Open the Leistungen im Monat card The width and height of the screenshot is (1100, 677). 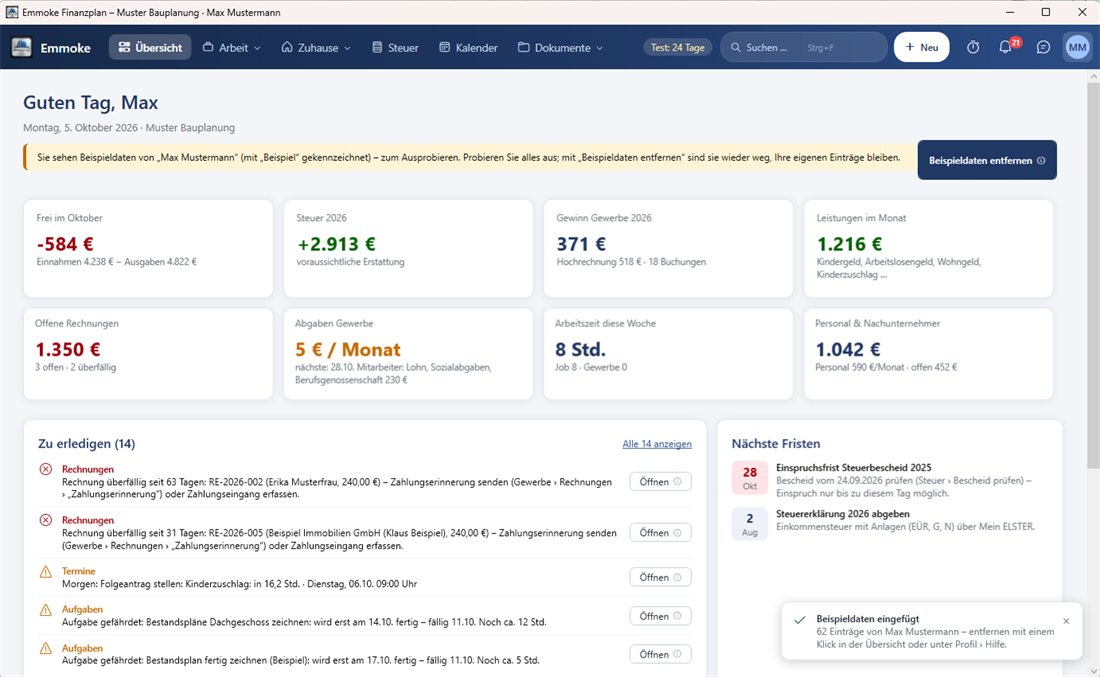(928, 248)
